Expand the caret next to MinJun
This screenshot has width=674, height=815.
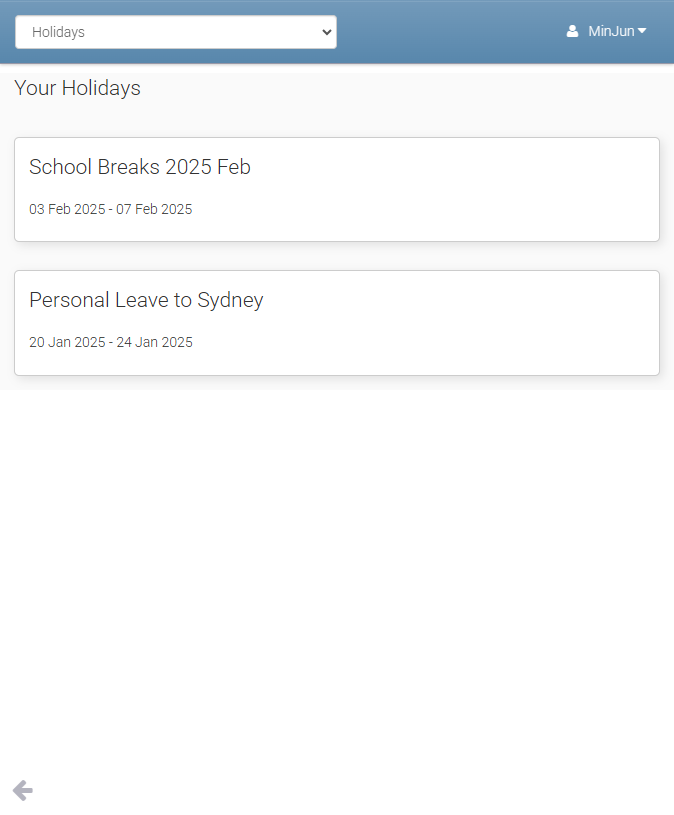coord(642,31)
